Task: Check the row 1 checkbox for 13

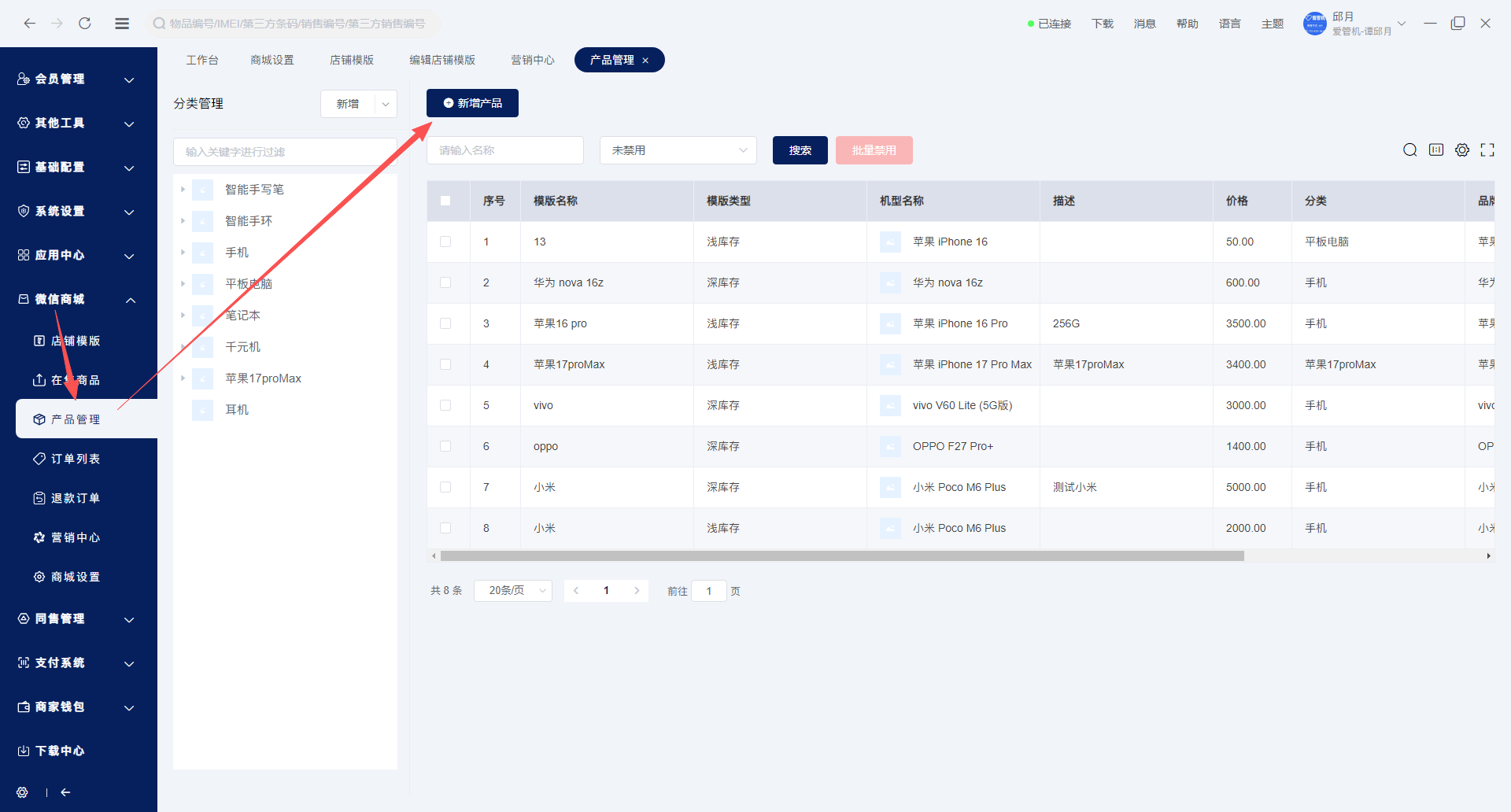Action: click(x=445, y=242)
